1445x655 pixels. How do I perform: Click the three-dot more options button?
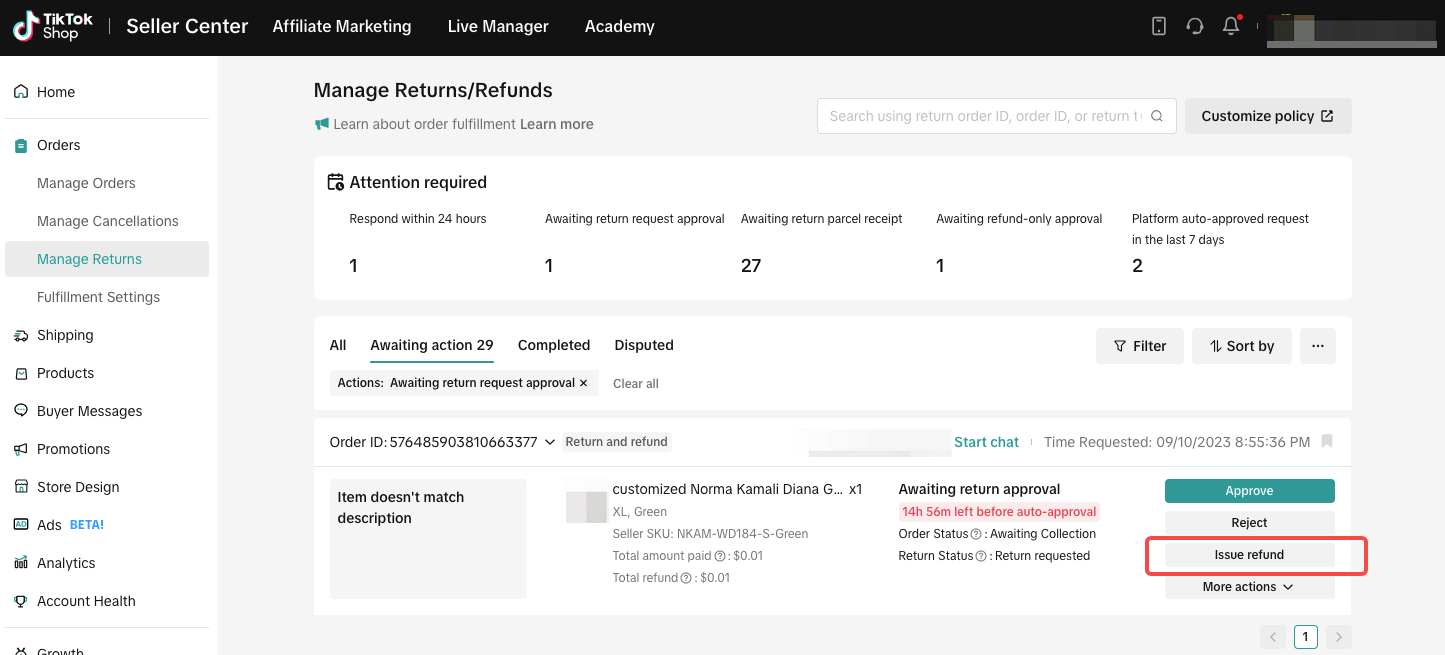coord(1317,346)
